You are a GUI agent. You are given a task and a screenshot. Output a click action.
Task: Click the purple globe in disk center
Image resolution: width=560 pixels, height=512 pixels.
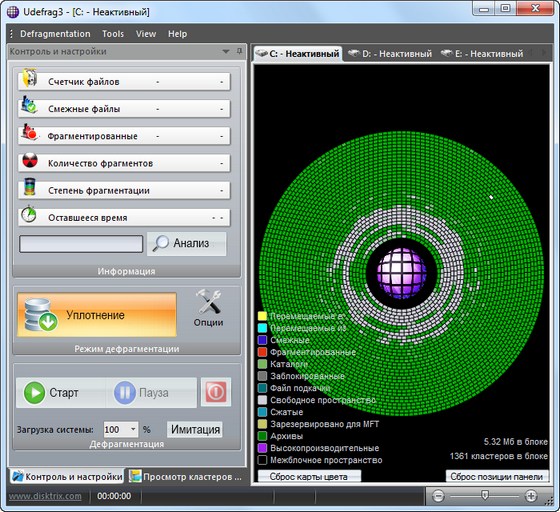pos(402,273)
